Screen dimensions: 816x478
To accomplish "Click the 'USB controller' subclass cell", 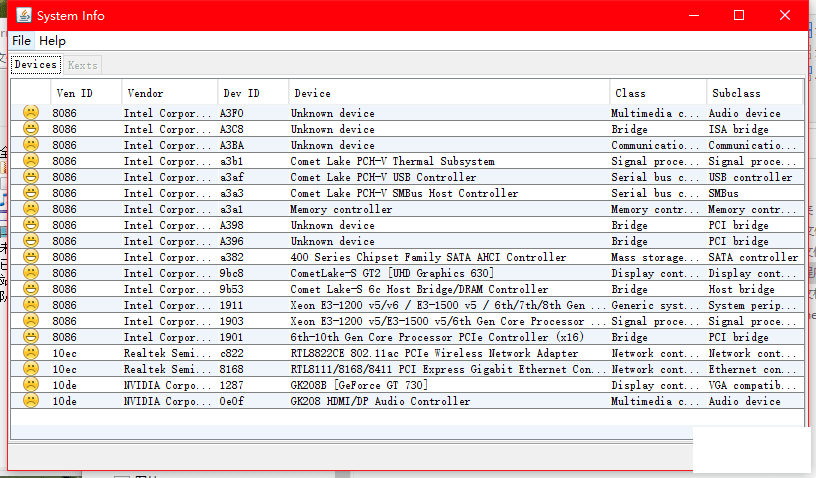I will point(750,177).
